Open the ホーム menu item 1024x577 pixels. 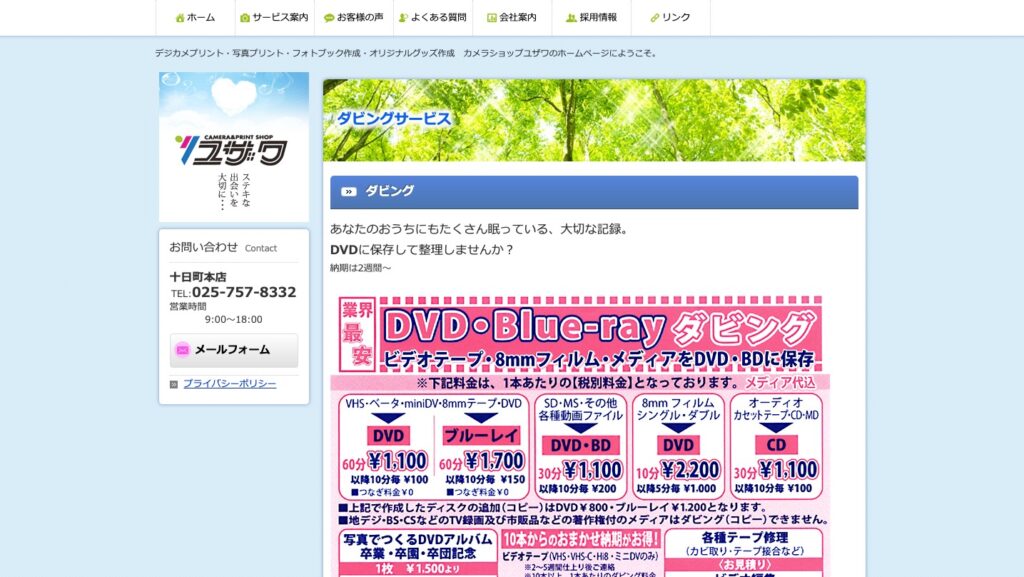point(201,18)
